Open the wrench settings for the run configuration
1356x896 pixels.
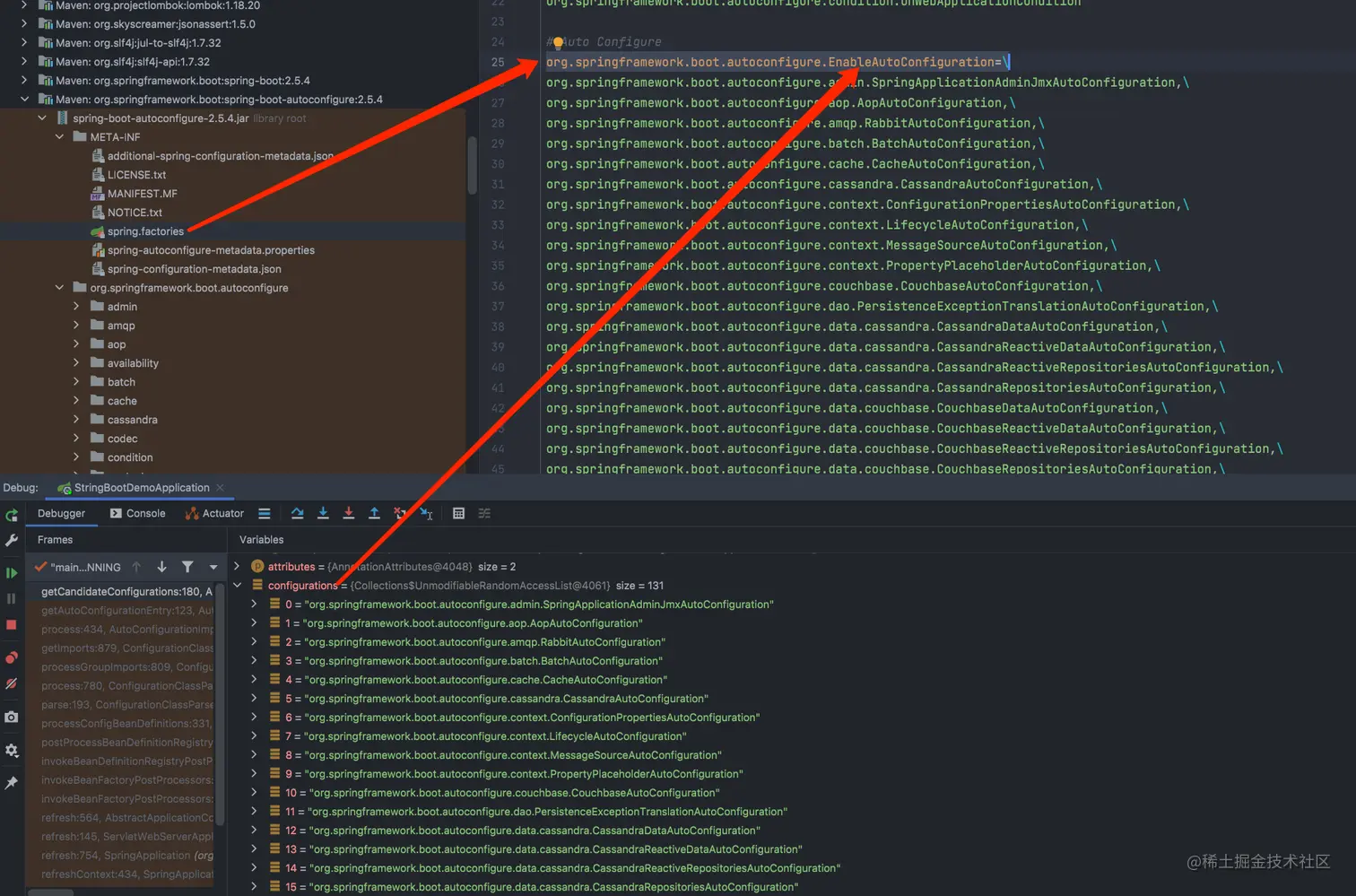tap(12, 540)
